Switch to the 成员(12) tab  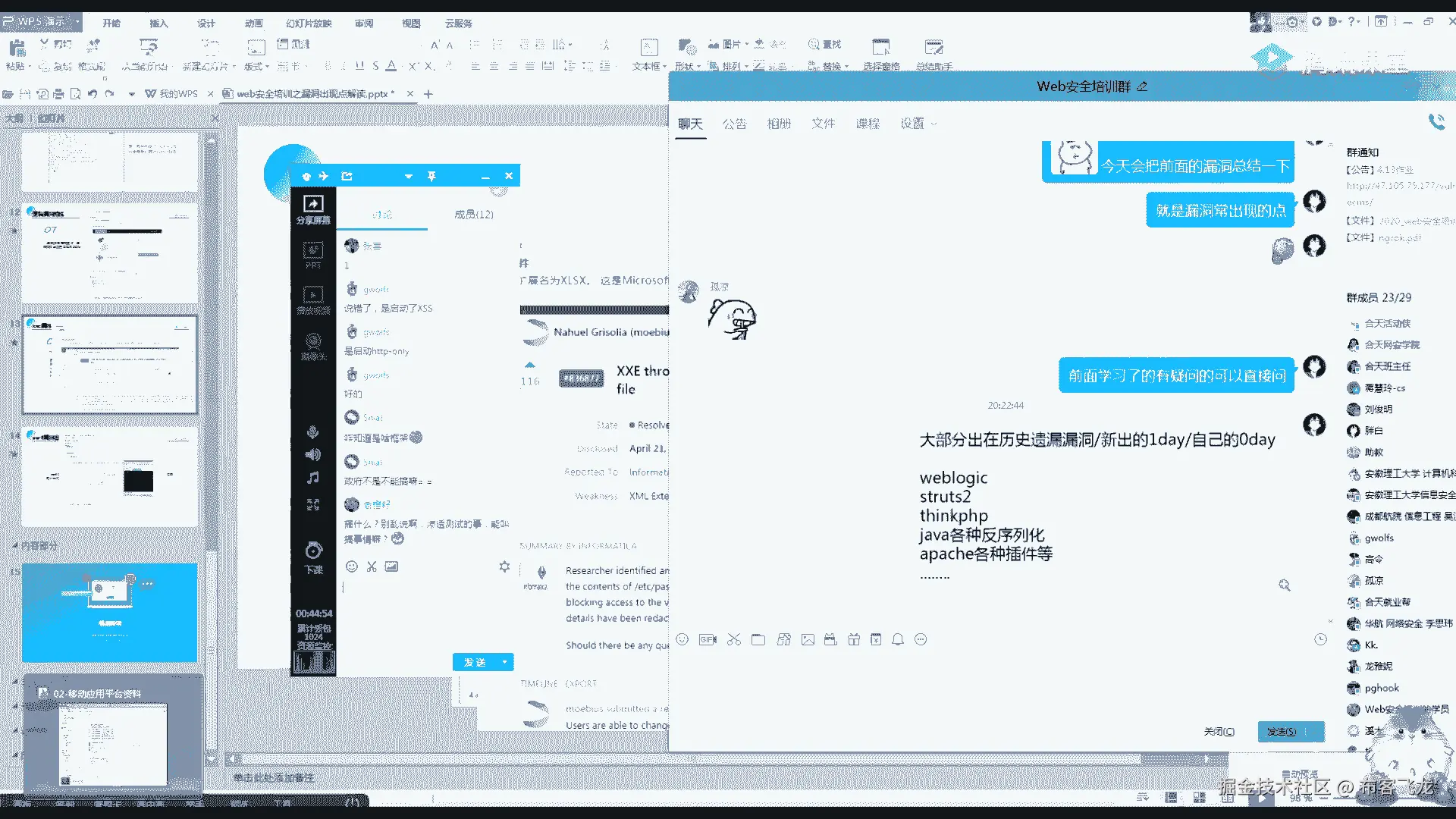coord(474,215)
